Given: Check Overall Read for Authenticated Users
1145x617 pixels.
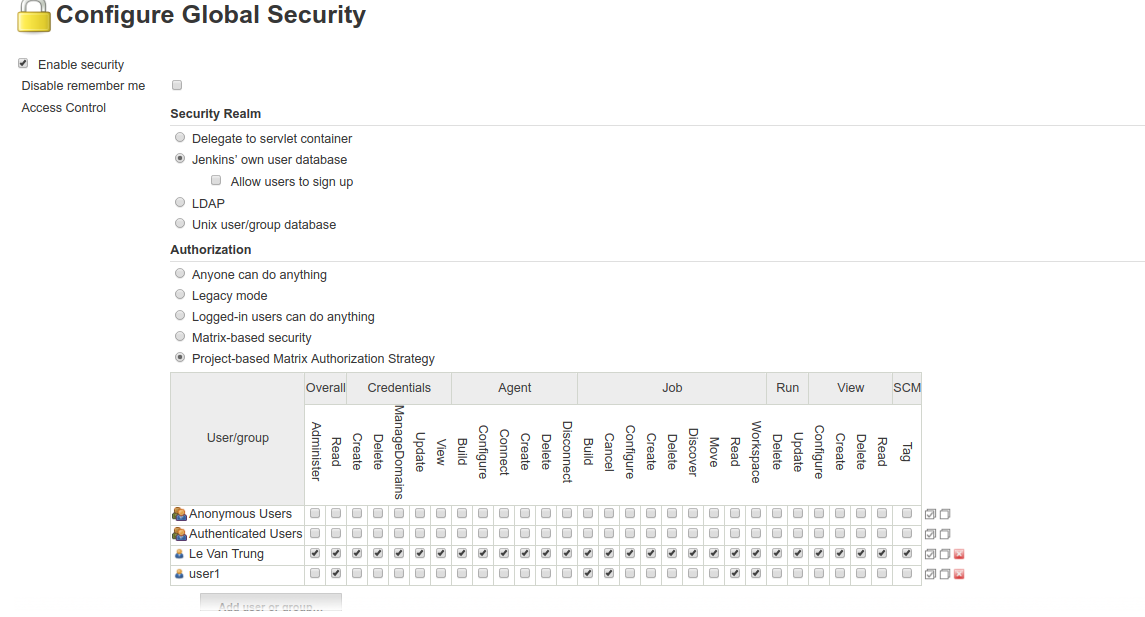Looking at the screenshot, I should click(336, 533).
